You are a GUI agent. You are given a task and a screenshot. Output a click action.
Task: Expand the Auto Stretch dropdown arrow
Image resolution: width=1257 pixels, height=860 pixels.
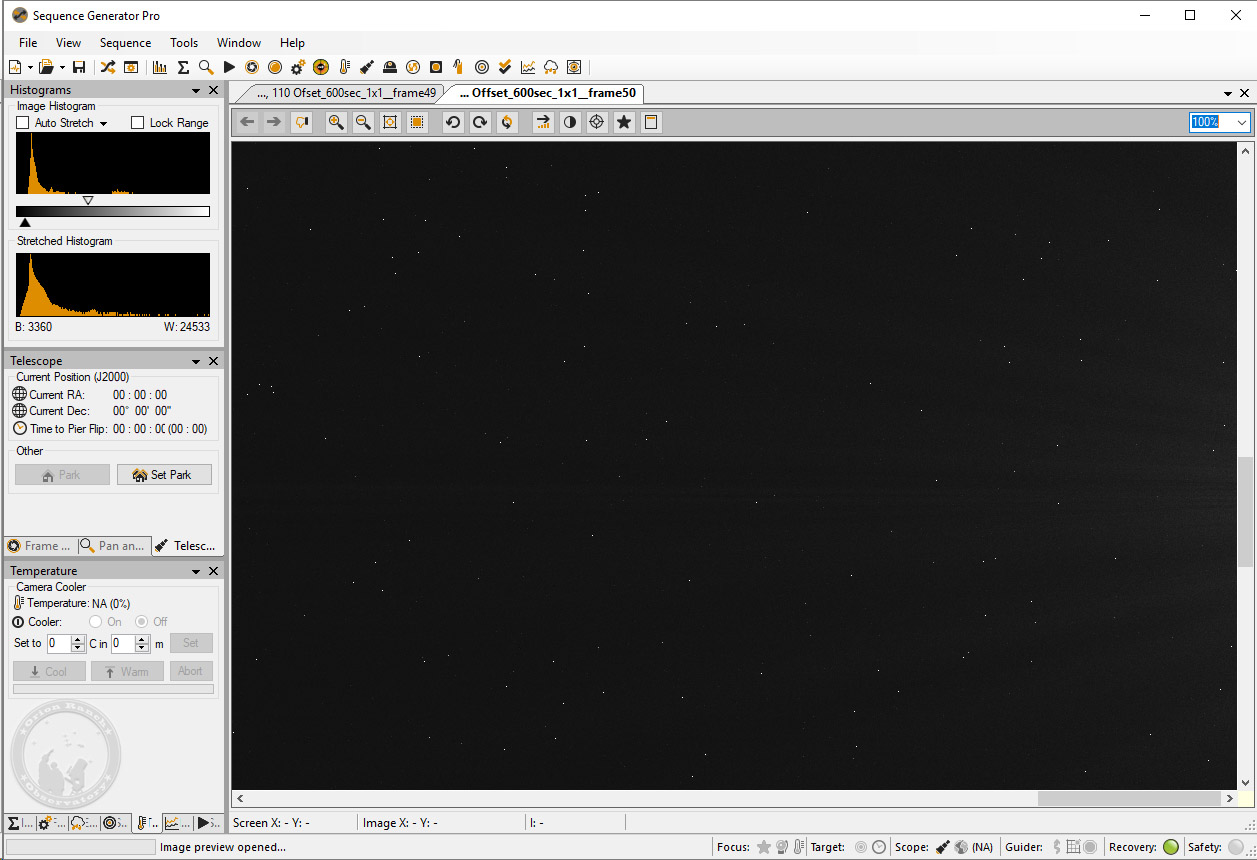click(103, 124)
